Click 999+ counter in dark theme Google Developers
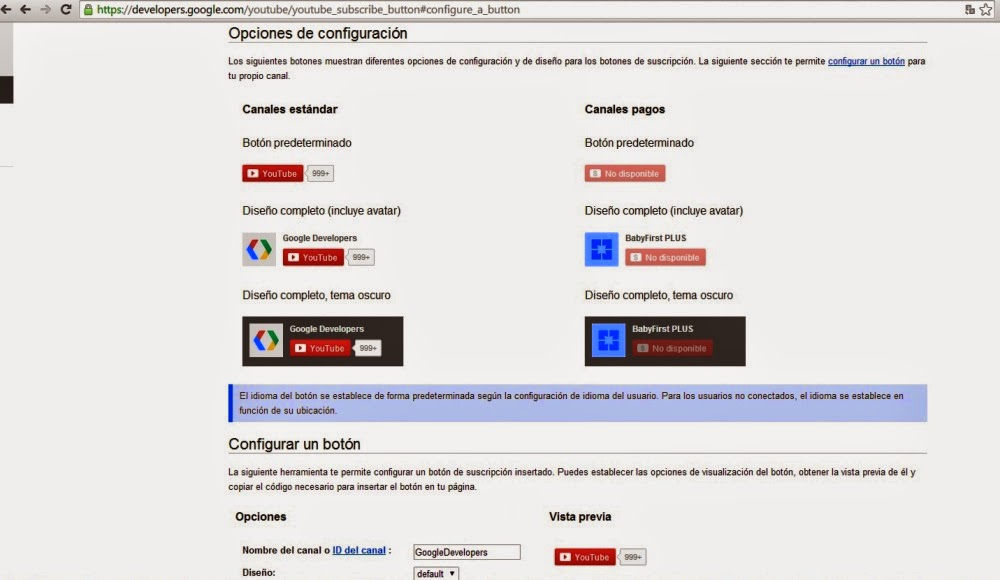Image resolution: width=1000 pixels, height=580 pixels. [x=367, y=348]
